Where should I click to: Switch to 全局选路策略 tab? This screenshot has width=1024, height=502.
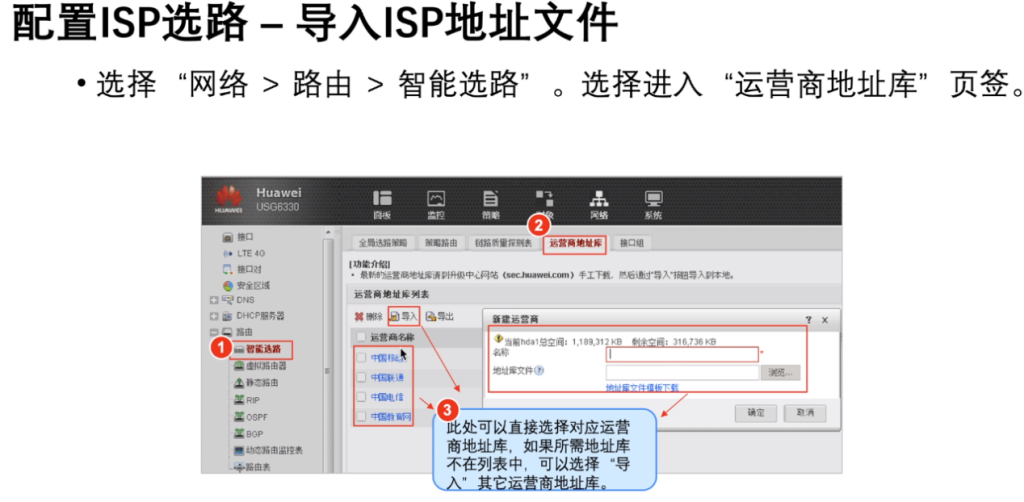point(383,243)
